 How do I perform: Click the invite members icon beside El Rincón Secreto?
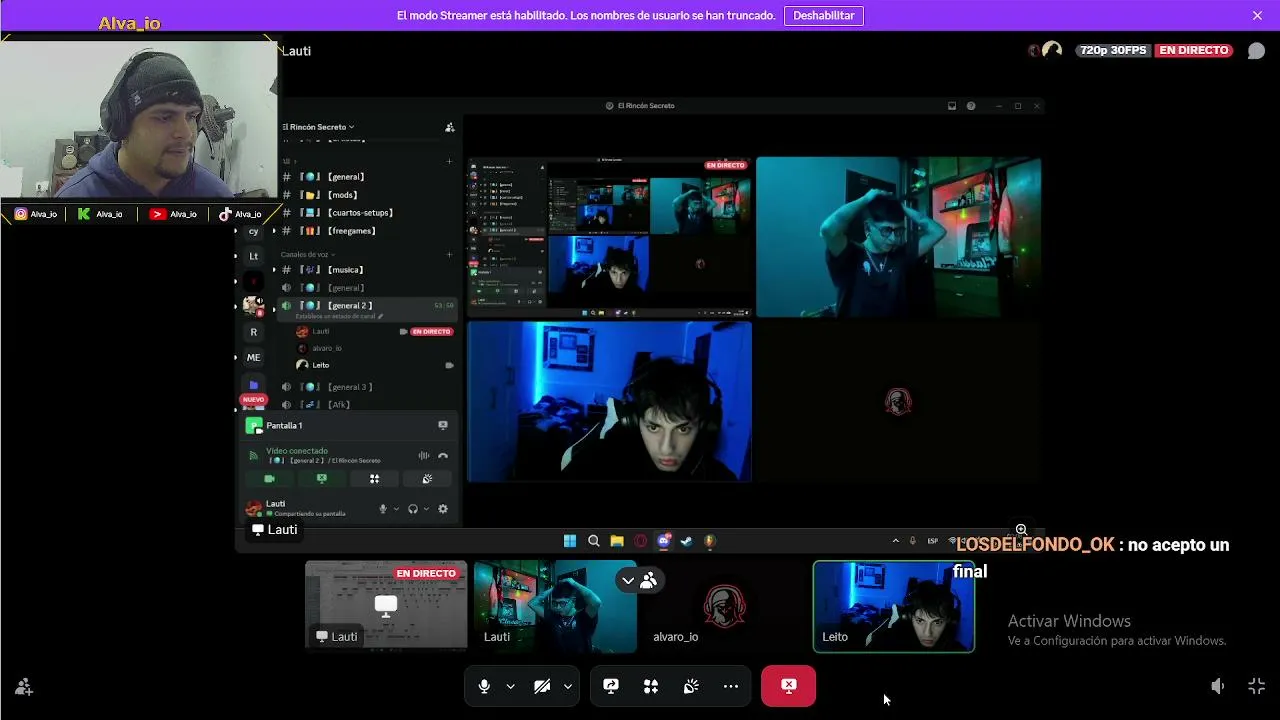[x=449, y=127]
